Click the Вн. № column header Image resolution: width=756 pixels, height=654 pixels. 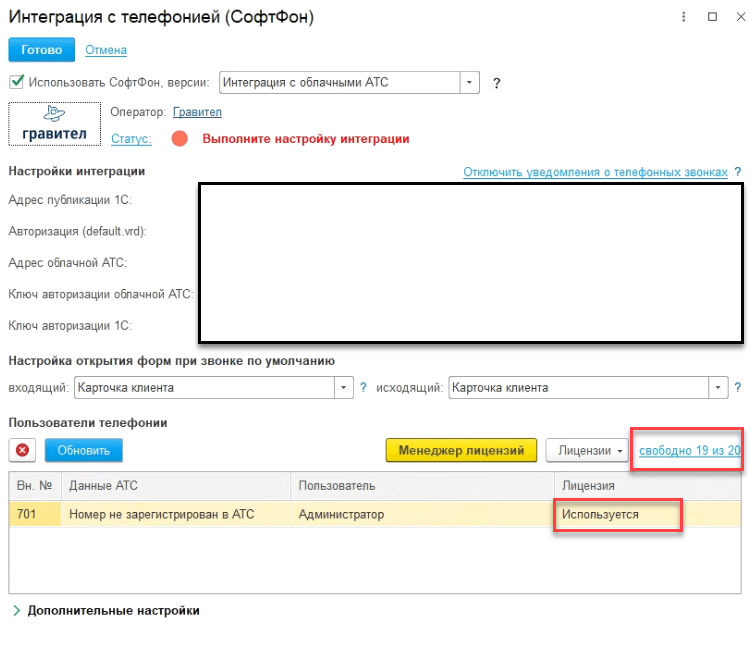tap(35, 486)
